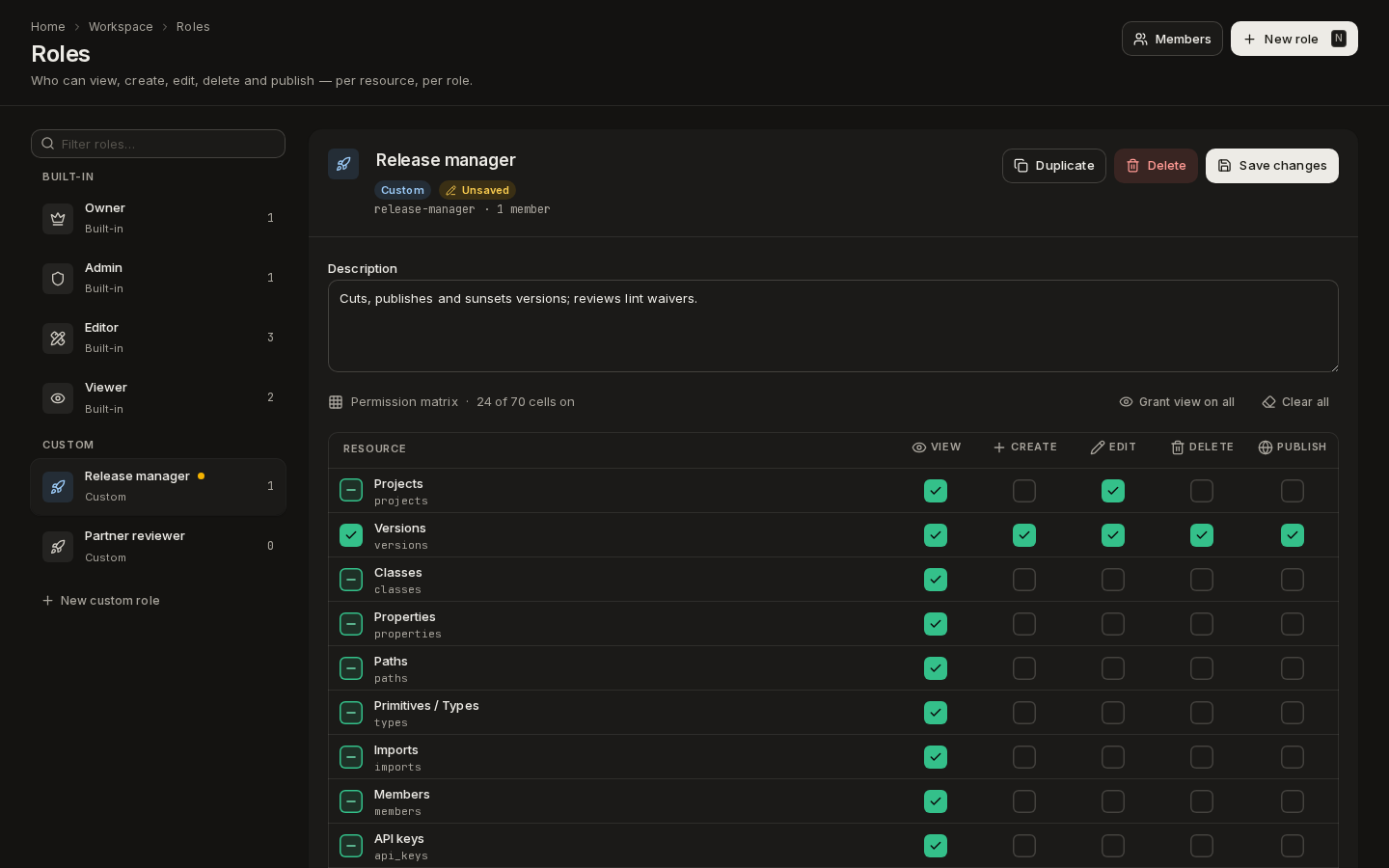1389x868 pixels.
Task: Click the Permission matrix grid icon
Action: (336, 402)
